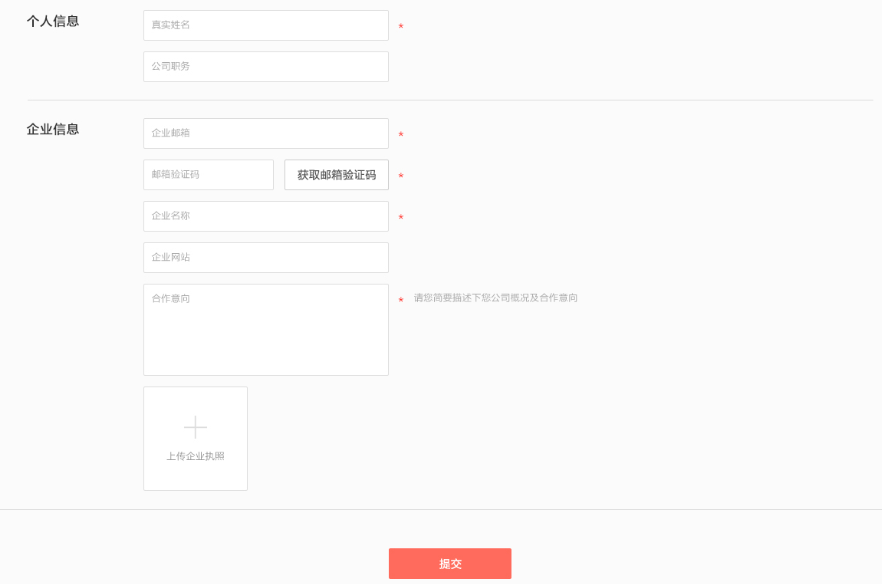882x584 pixels.
Task: Click the 邮箱验证码 verification code field
Action: (x=208, y=174)
